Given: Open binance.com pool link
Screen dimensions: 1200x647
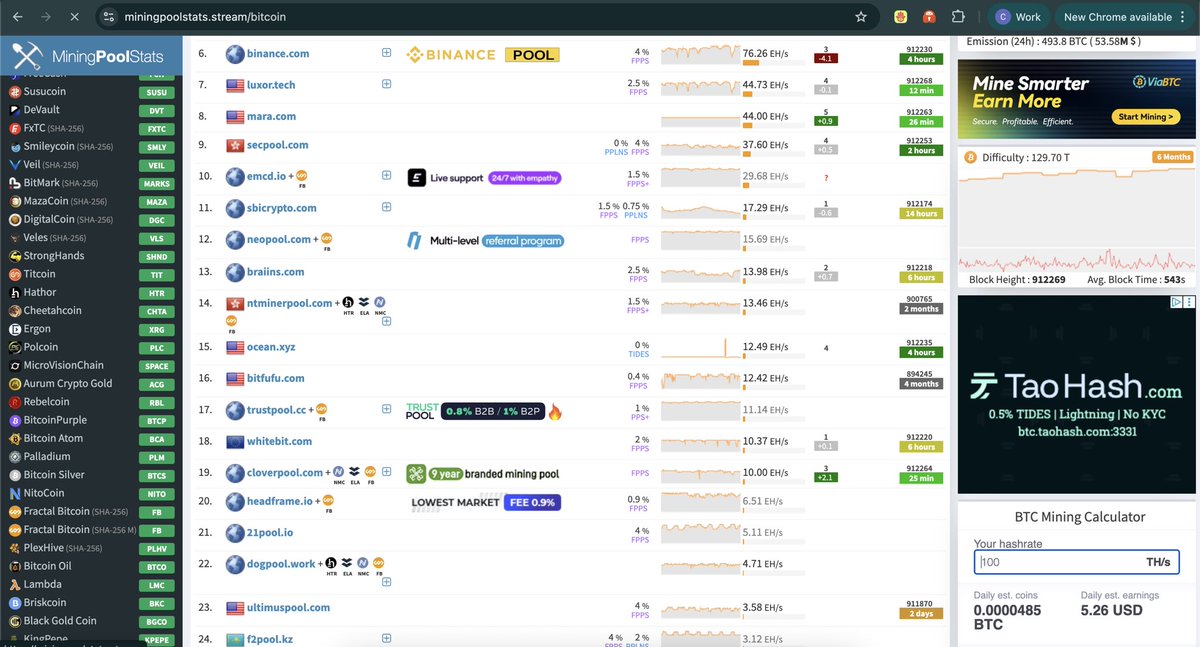Looking at the screenshot, I should [x=278, y=54].
